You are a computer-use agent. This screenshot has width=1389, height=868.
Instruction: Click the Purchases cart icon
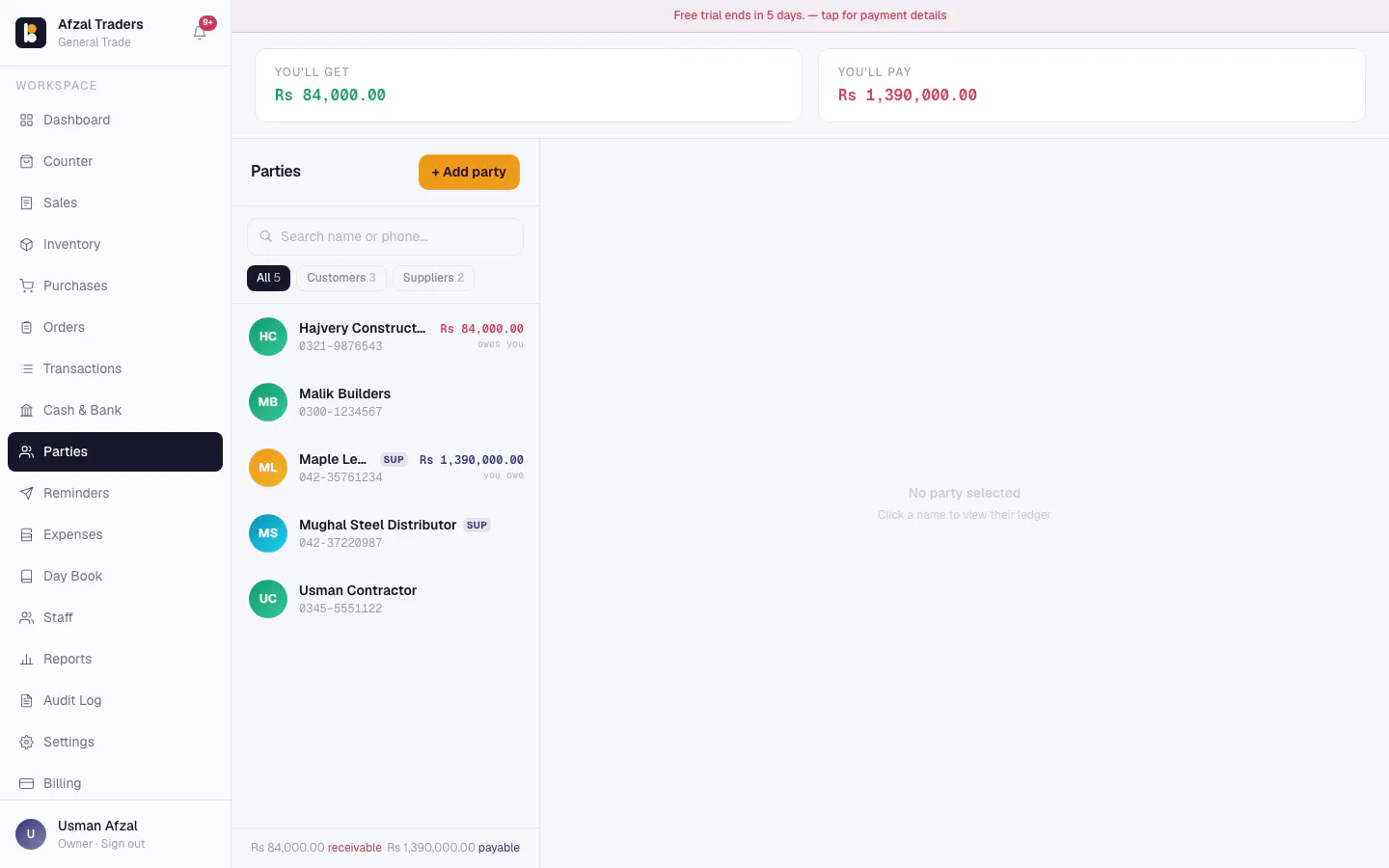click(x=27, y=286)
